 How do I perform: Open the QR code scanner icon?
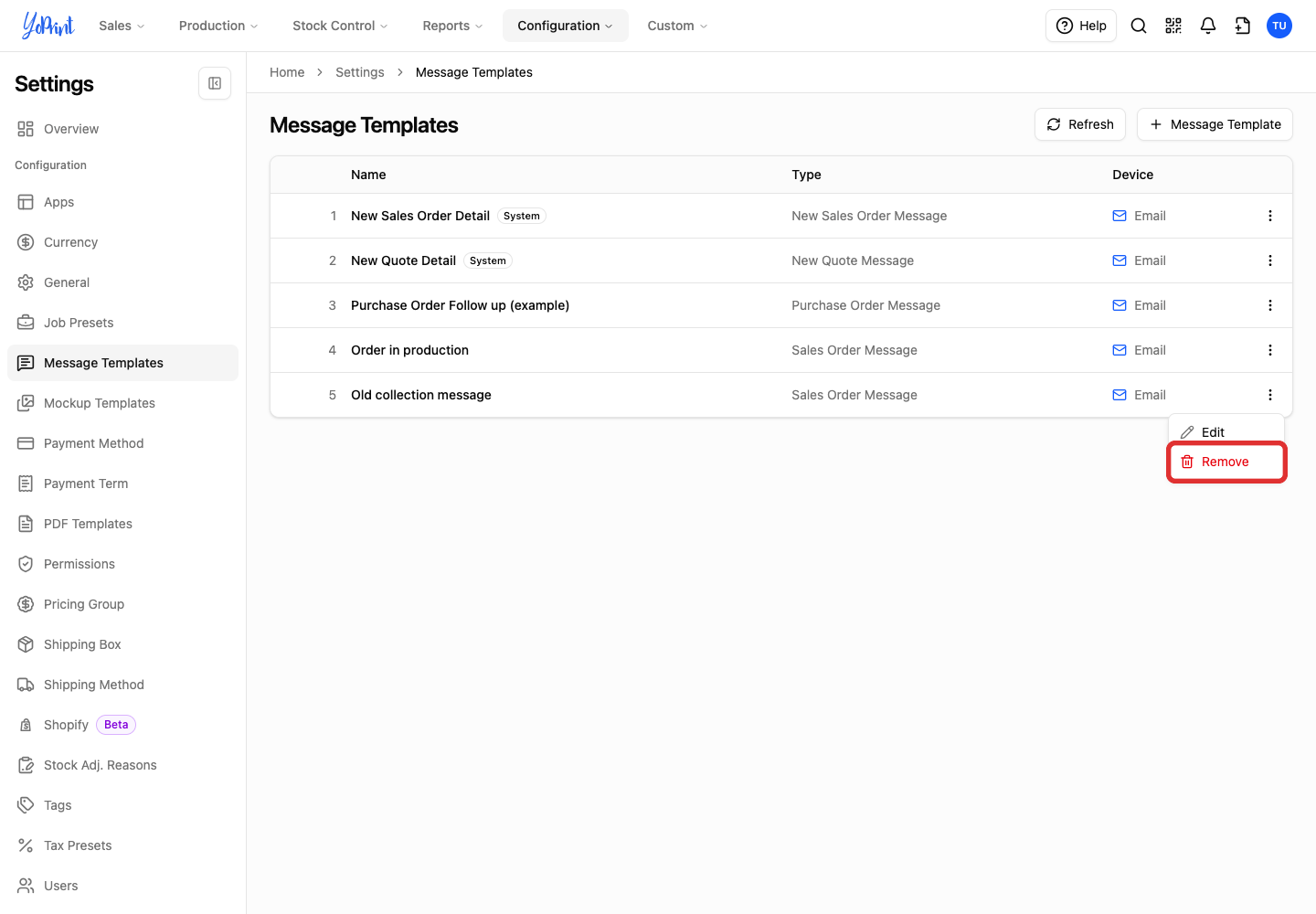(x=1173, y=26)
